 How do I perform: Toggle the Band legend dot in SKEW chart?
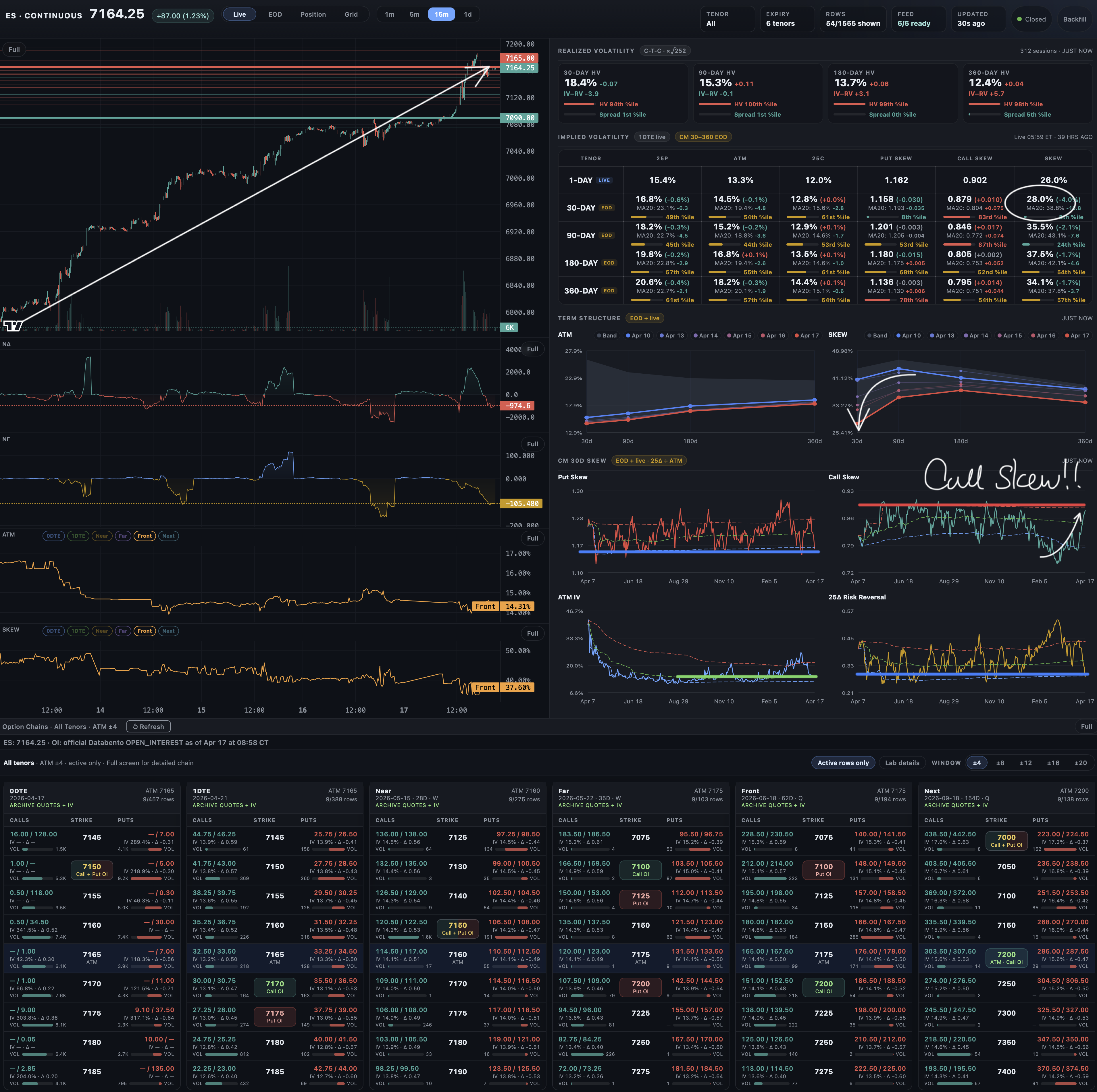coord(869,335)
